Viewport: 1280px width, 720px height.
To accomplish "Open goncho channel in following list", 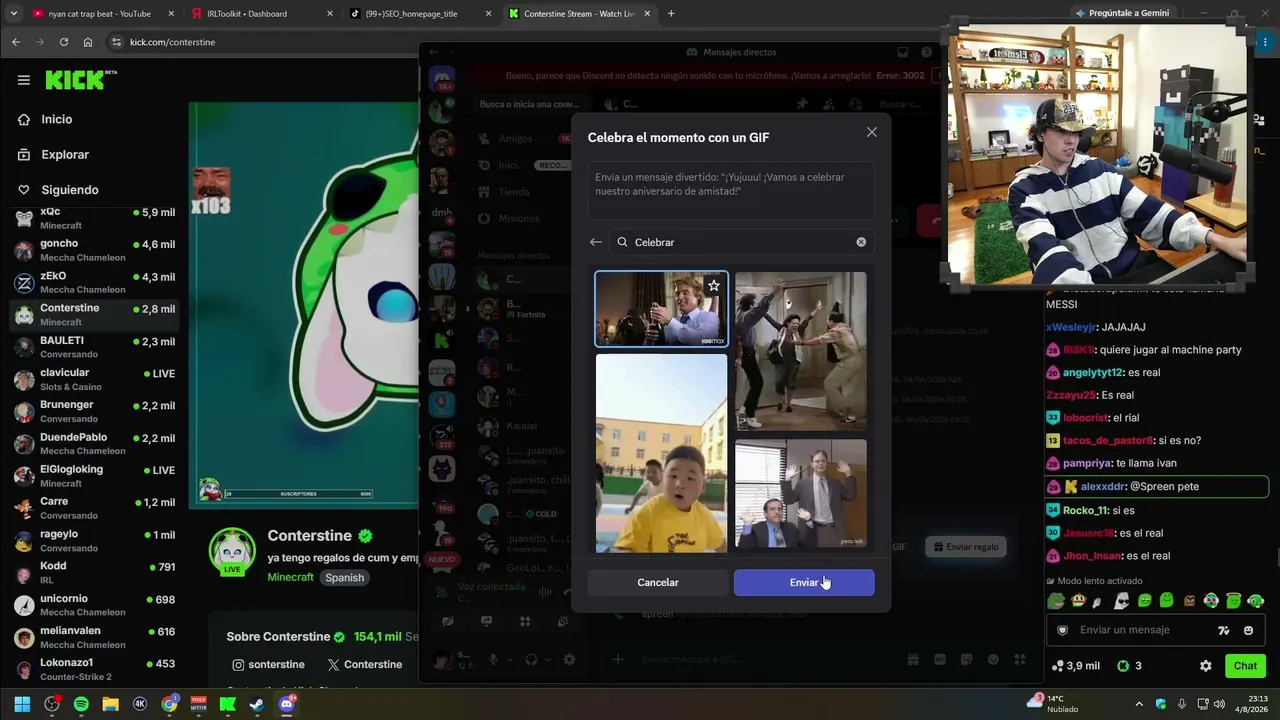I will tap(95, 250).
